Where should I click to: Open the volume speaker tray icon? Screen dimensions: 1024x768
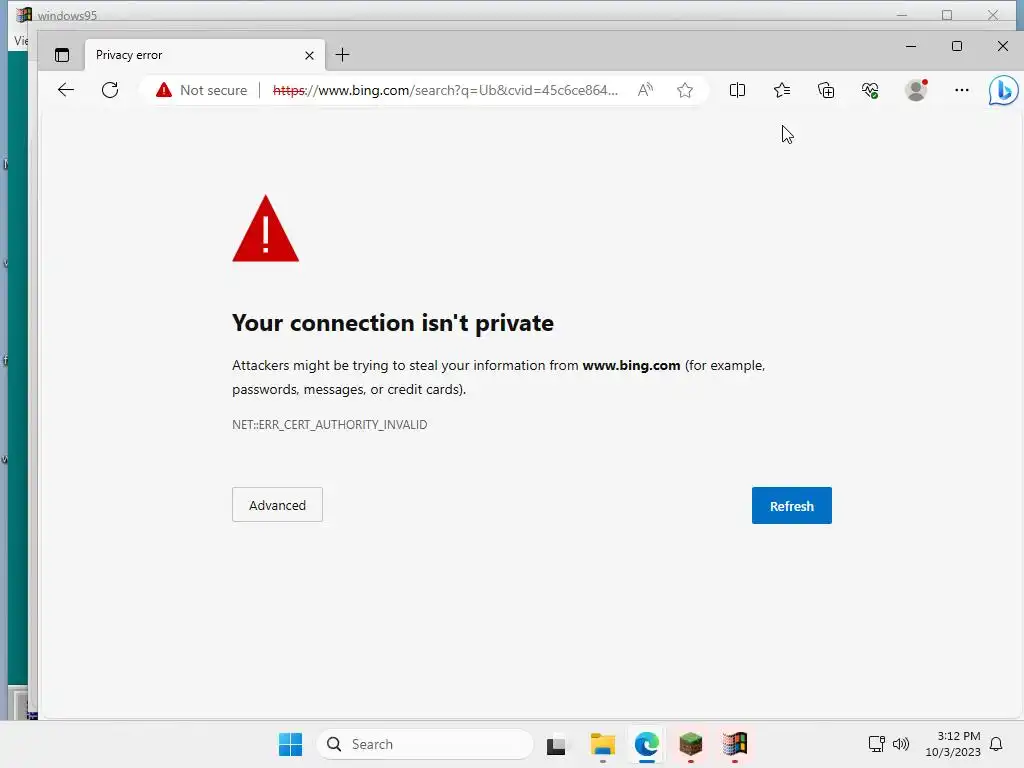[x=901, y=744]
